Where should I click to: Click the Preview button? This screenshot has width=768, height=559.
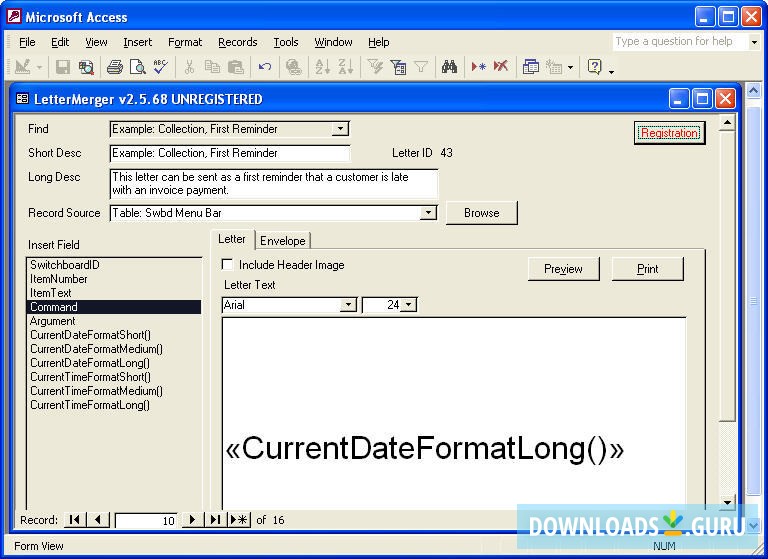563,269
